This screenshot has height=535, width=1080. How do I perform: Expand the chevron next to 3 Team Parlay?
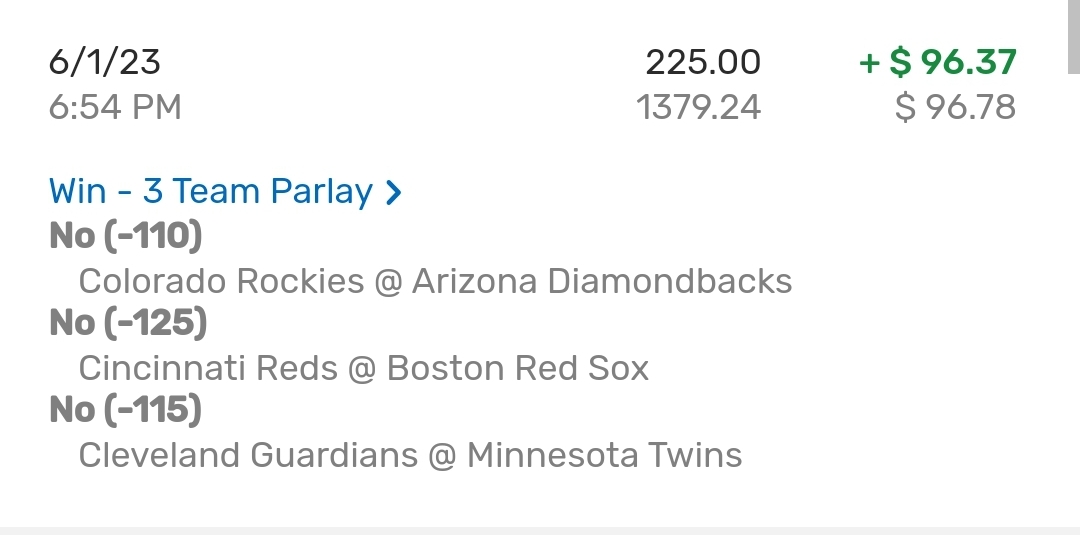click(394, 192)
